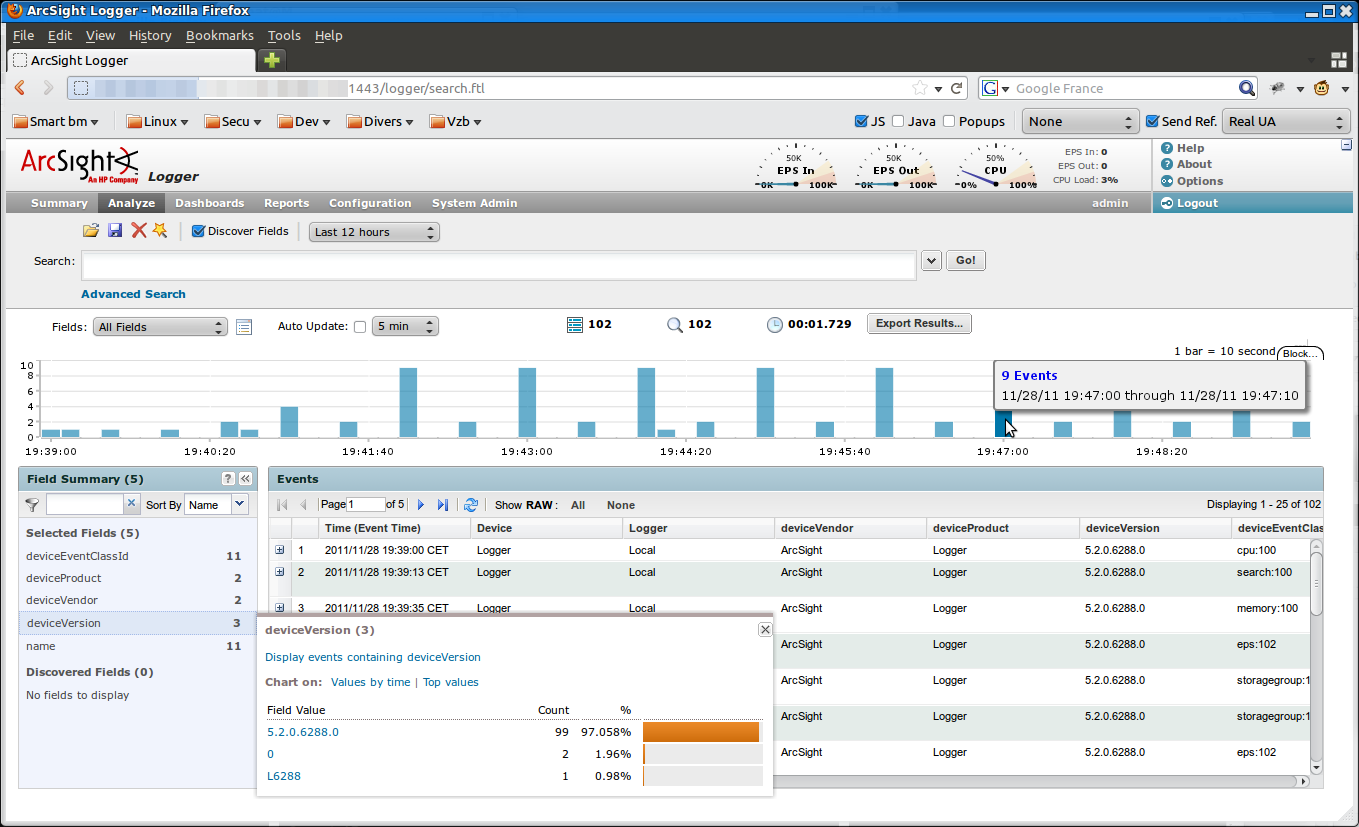The width and height of the screenshot is (1359, 827).
Task: Click the filter funnel icon in Field Summary
Action: coord(32,505)
